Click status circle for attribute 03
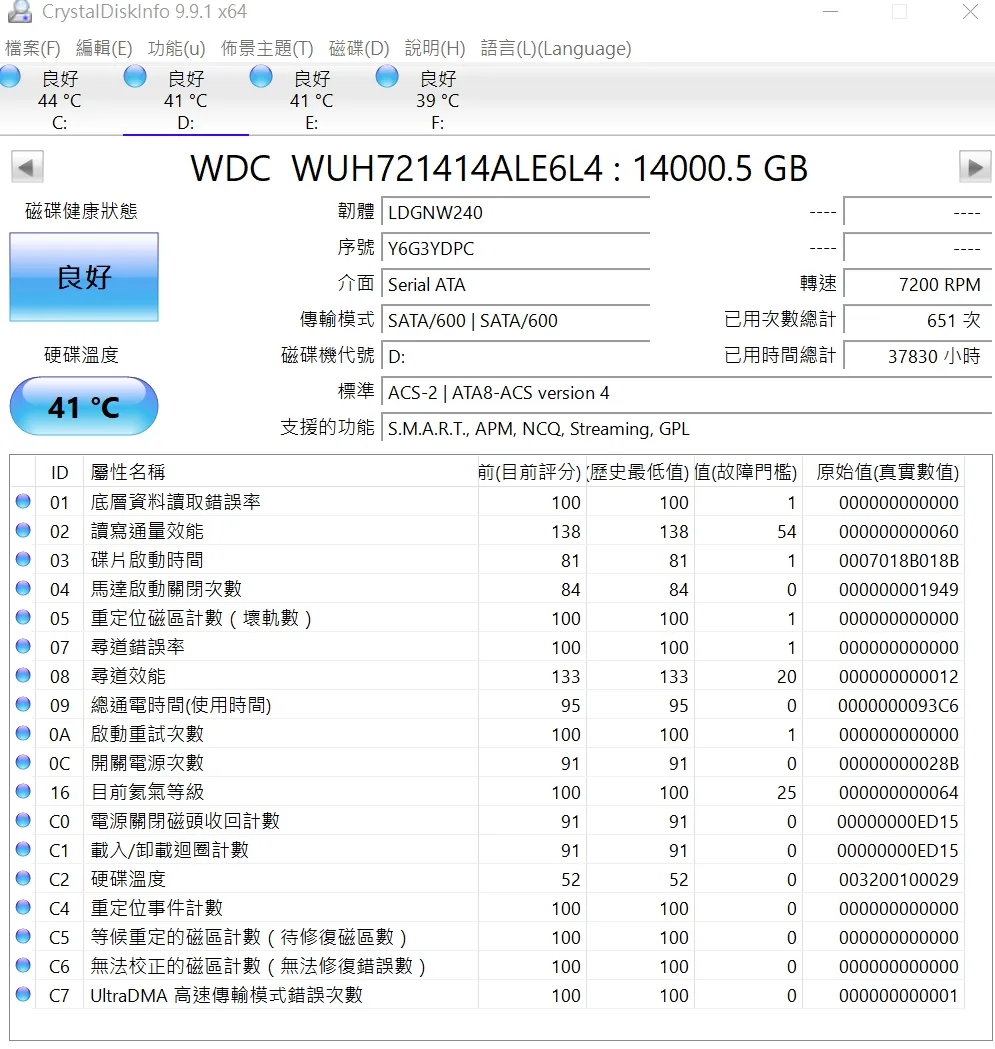Screen dimensions: 995x1049 pos(23,559)
